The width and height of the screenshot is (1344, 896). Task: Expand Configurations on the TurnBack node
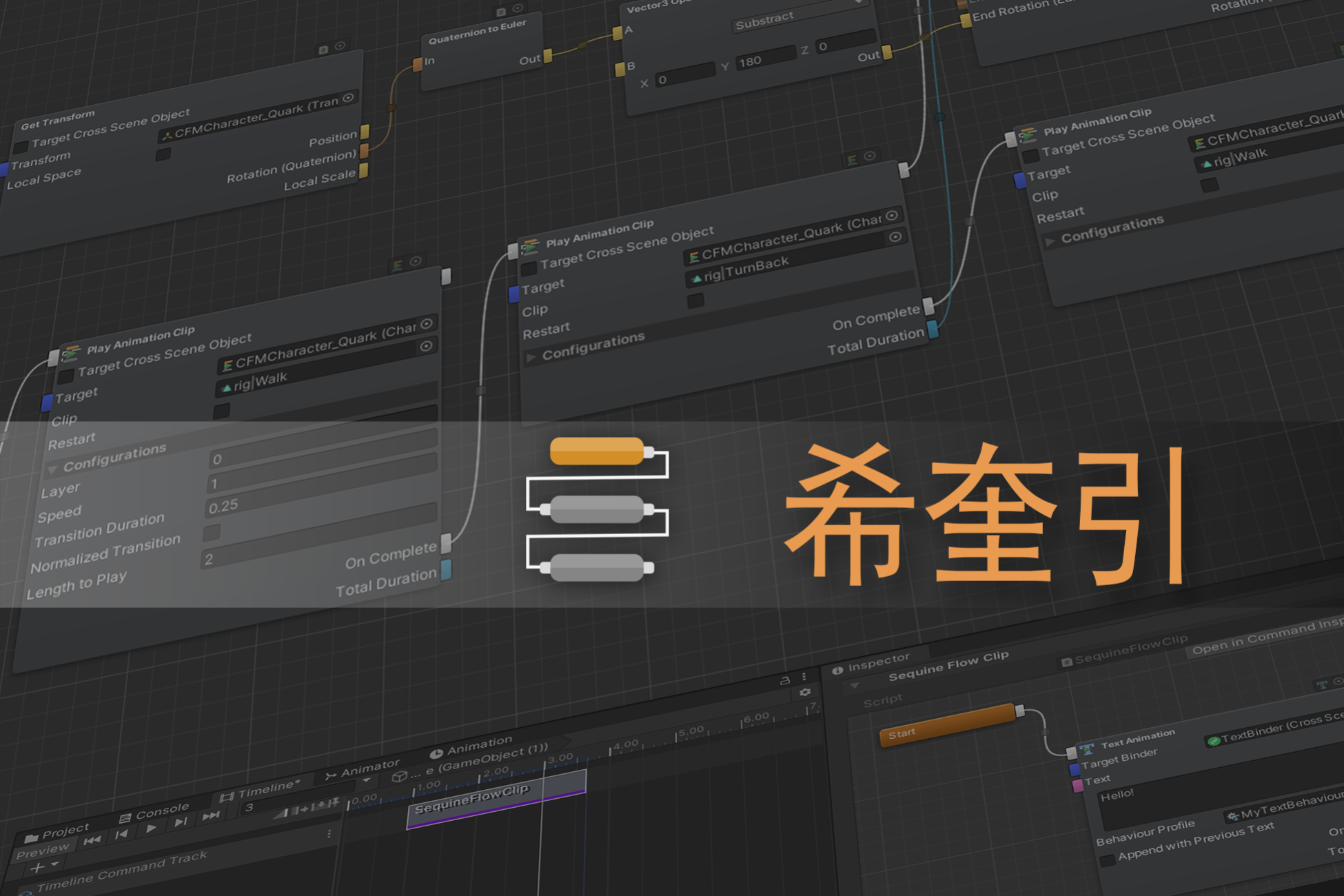[531, 357]
